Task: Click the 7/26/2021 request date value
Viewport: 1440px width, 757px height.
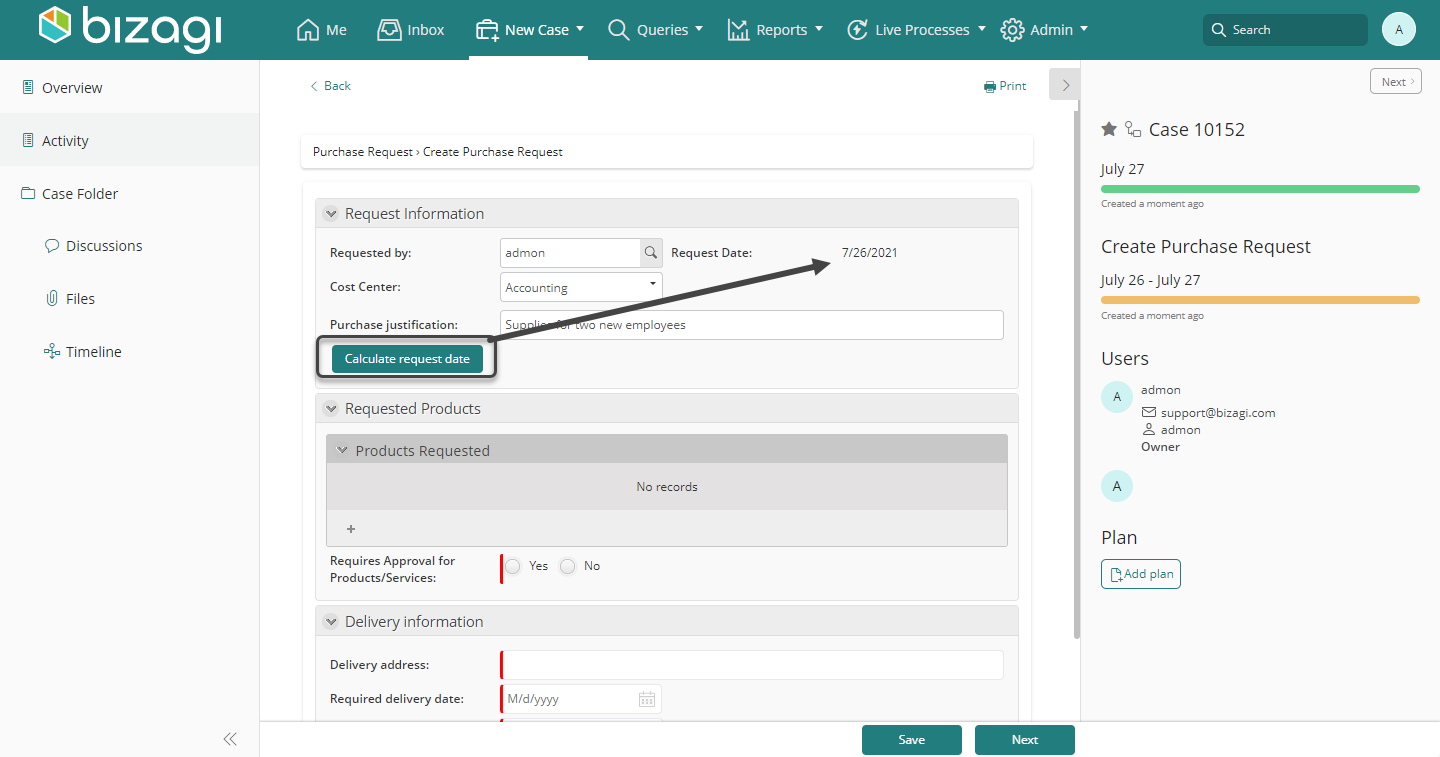Action: (x=870, y=253)
